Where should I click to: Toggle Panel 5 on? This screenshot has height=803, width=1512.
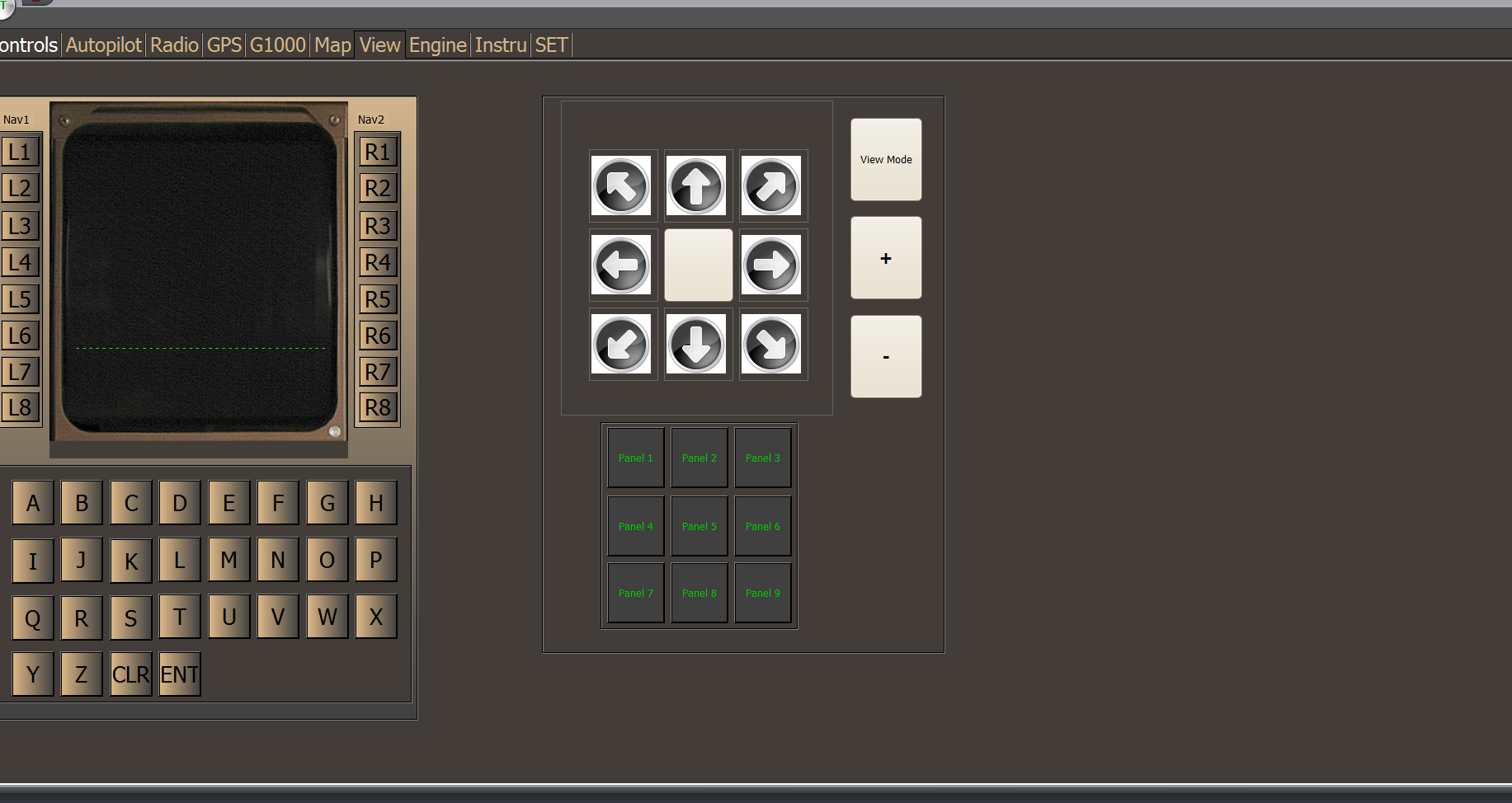tap(699, 526)
